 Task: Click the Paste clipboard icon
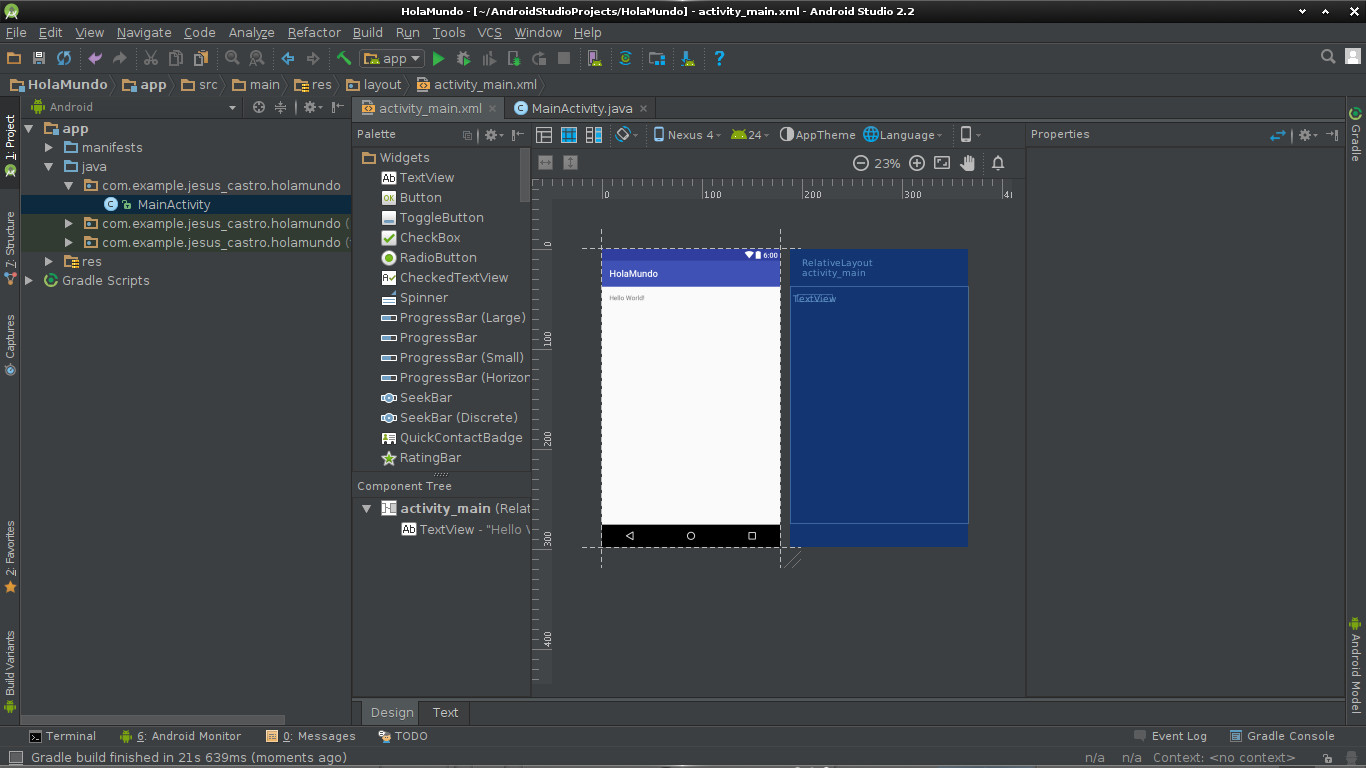[x=201, y=59]
